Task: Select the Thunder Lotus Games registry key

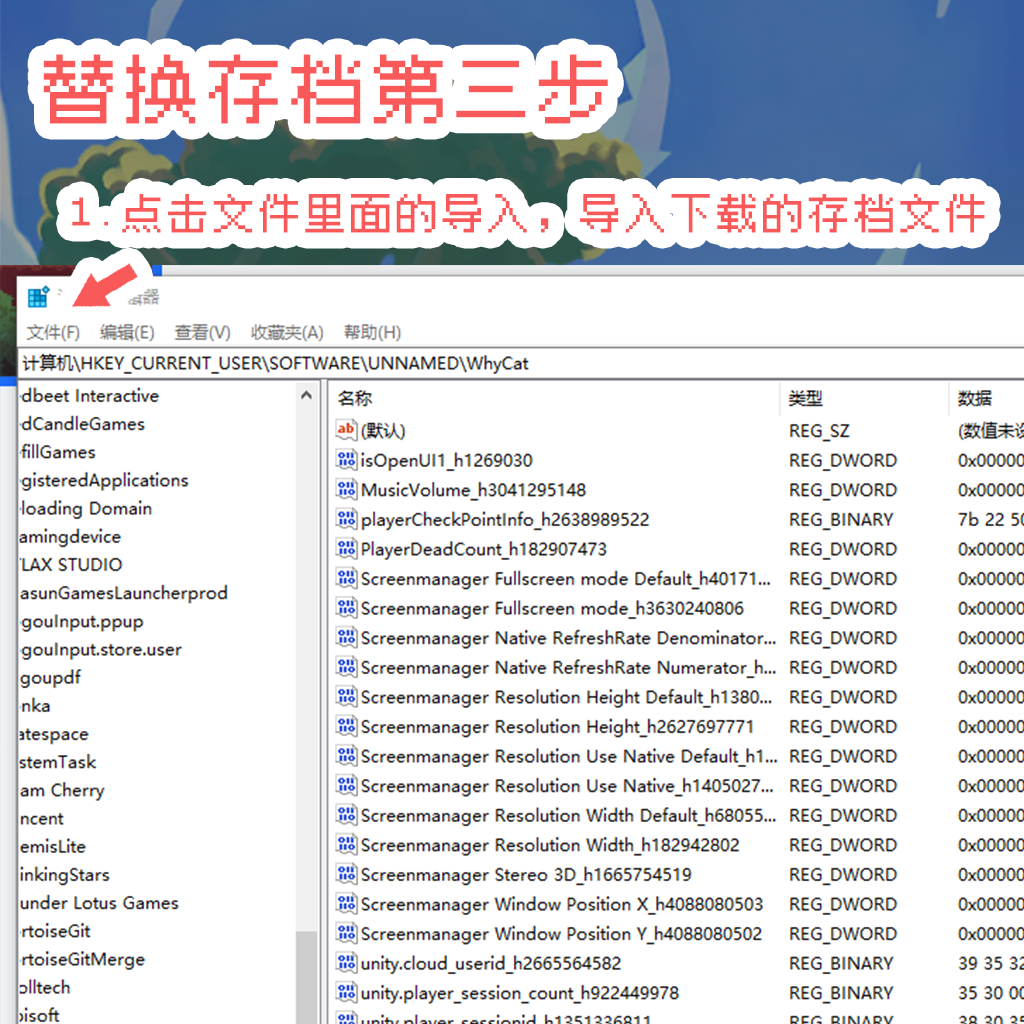Action: click(98, 903)
